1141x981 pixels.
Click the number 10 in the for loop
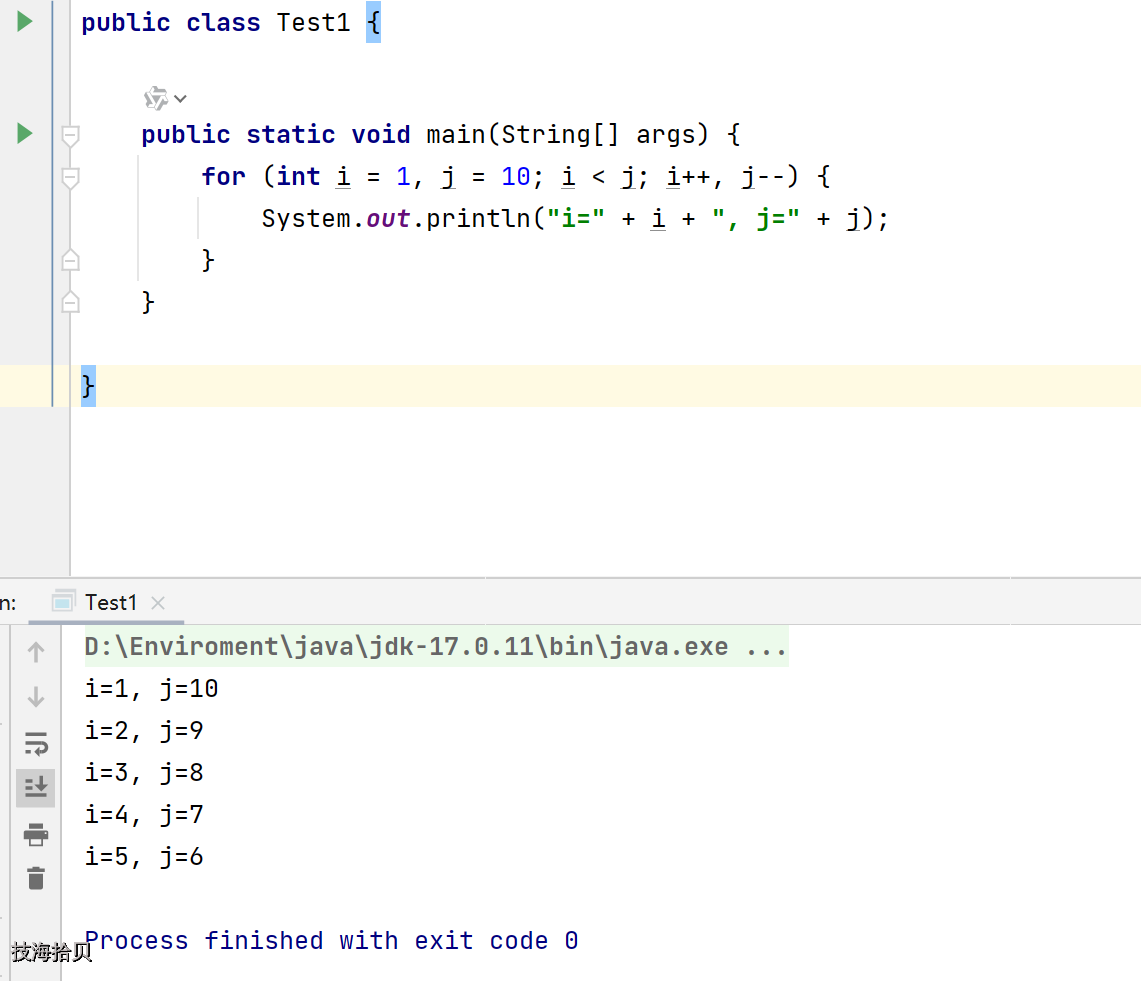(516, 177)
